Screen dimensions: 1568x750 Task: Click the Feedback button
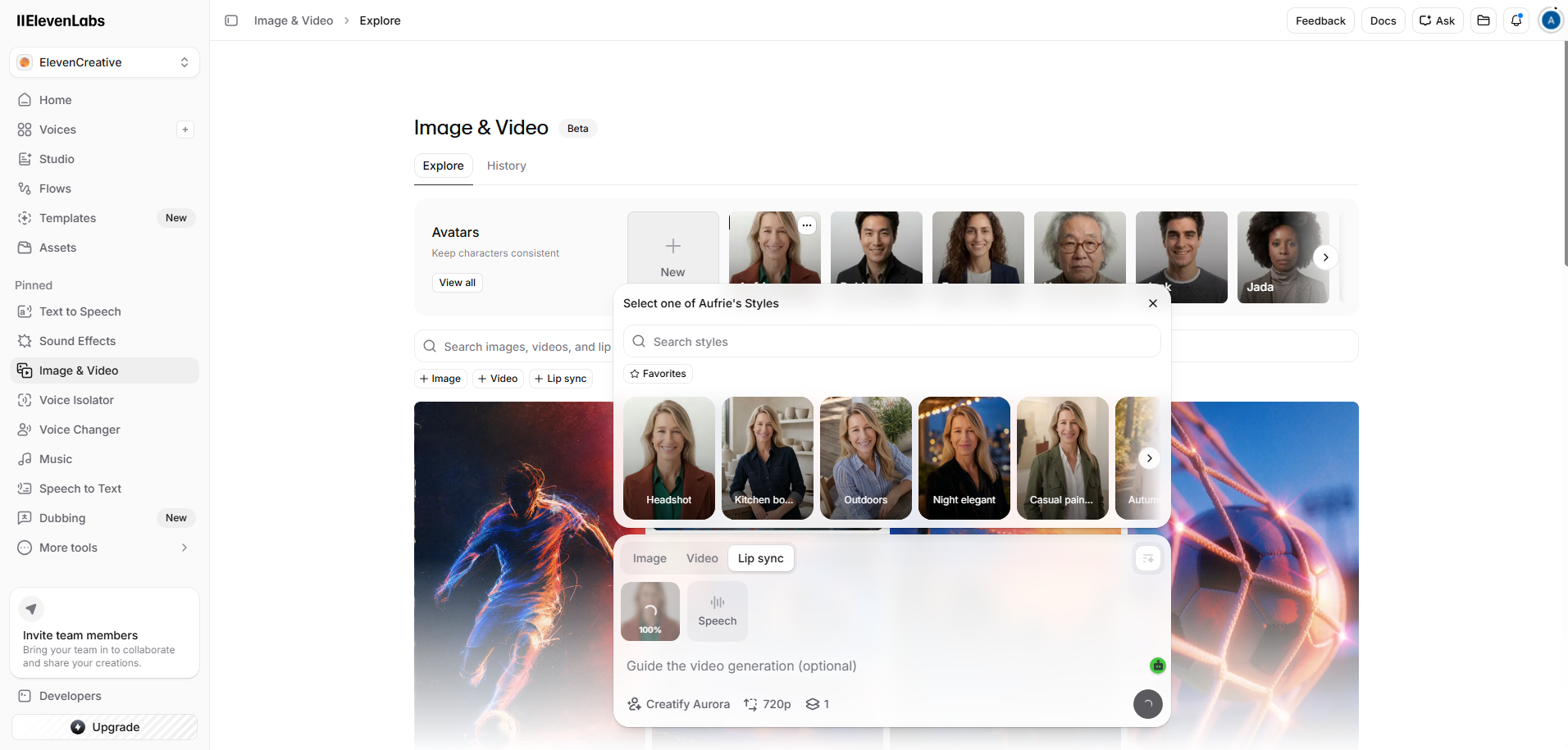pyautogui.click(x=1320, y=20)
